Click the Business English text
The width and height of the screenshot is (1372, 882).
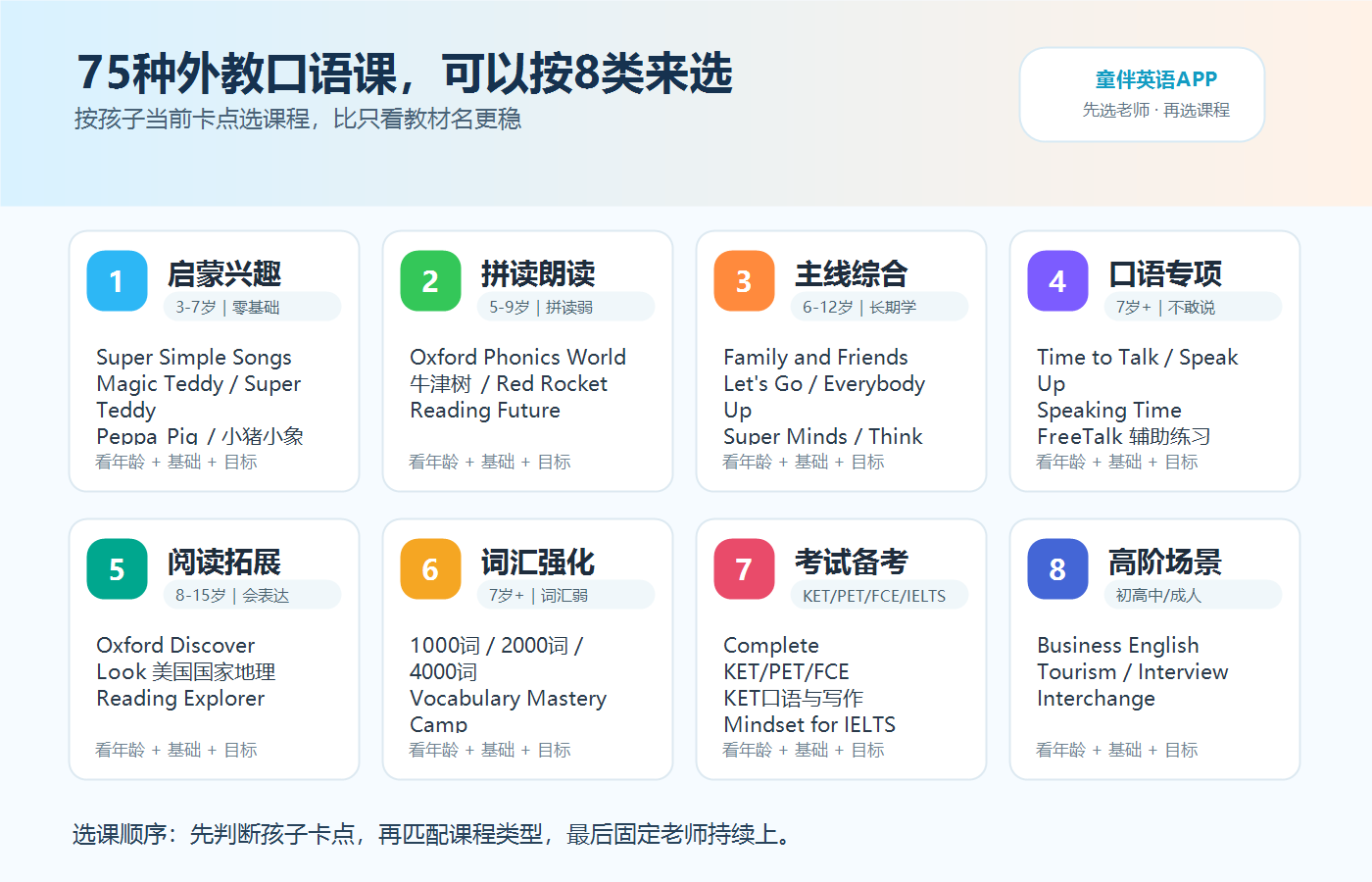click(x=1118, y=646)
